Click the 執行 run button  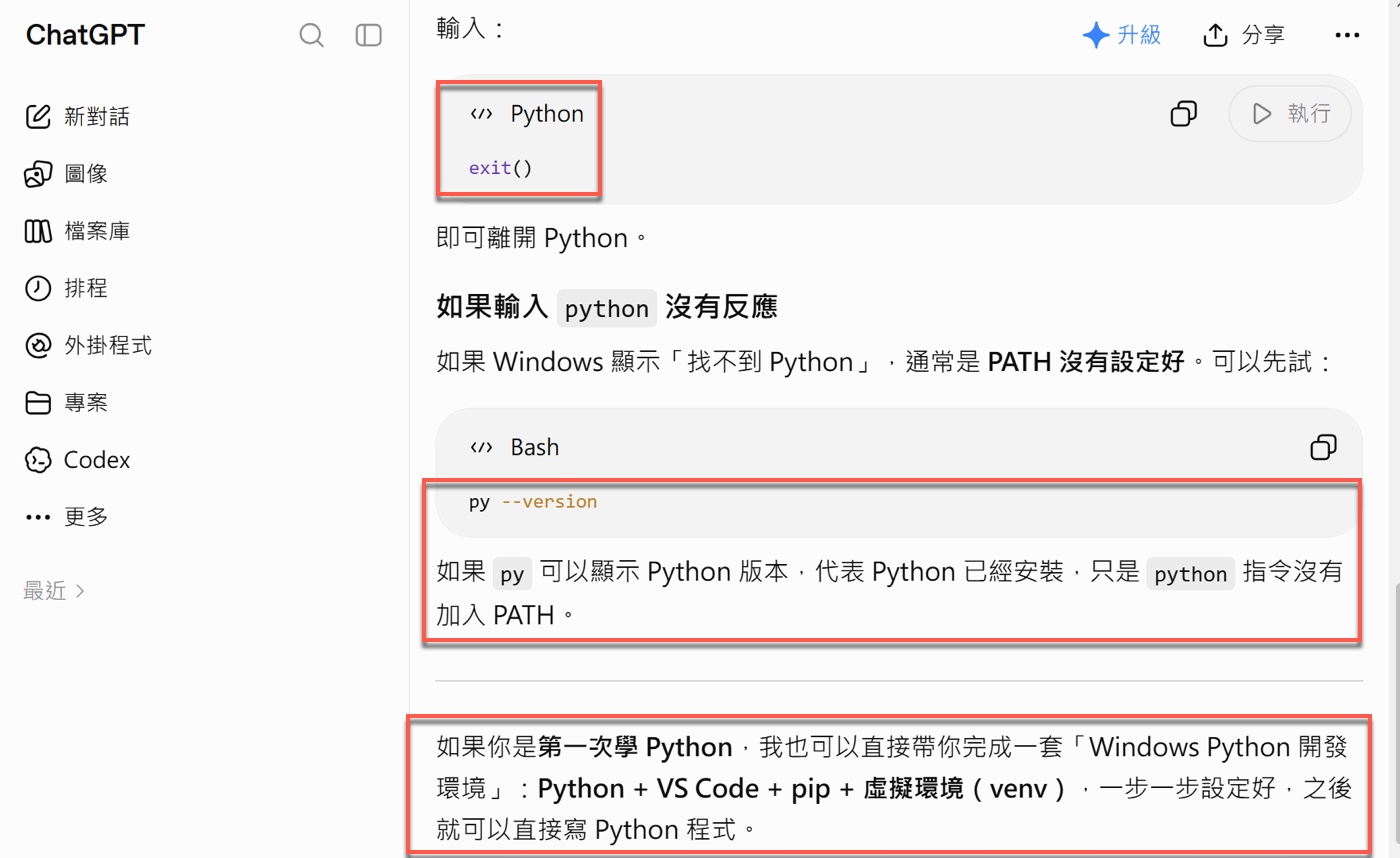pyautogui.click(x=1290, y=114)
